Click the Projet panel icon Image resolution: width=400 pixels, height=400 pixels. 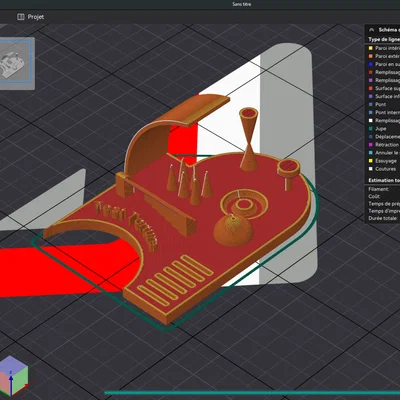pyautogui.click(x=21, y=17)
